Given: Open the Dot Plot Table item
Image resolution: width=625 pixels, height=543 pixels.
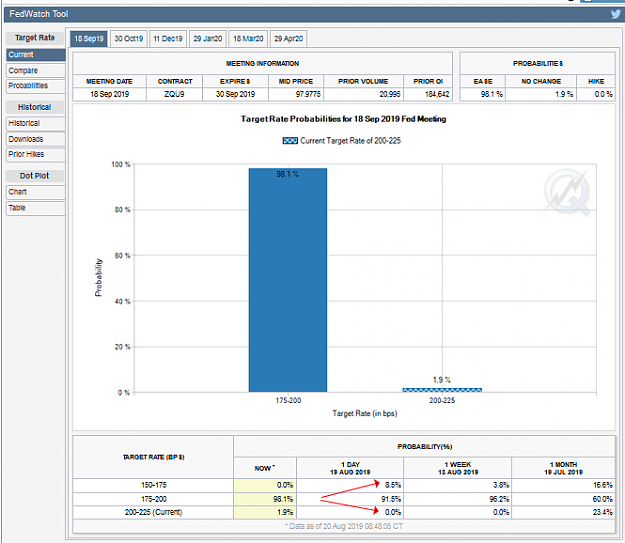Looking at the screenshot, I should click(36, 208).
